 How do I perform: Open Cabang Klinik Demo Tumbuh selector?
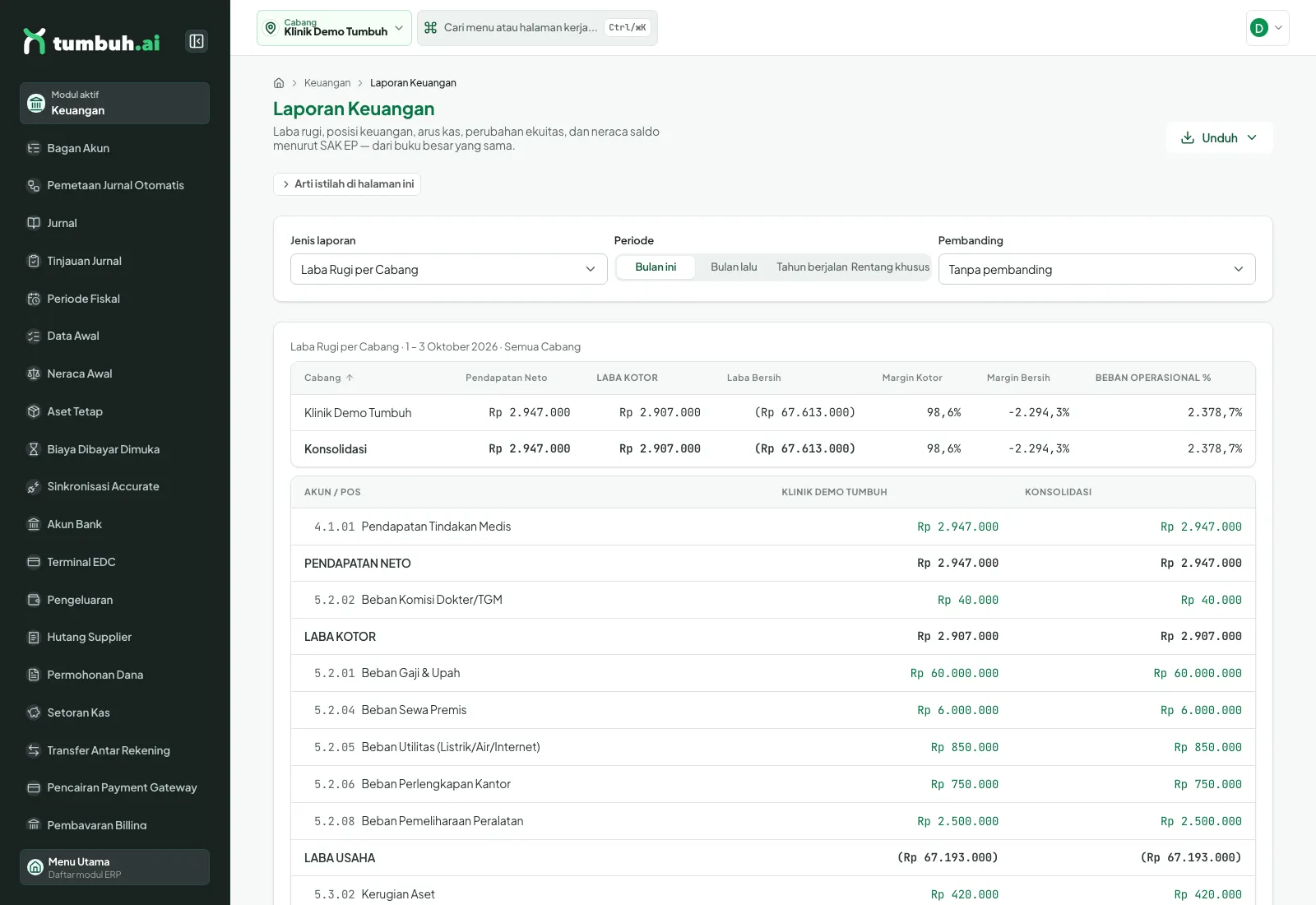click(334, 28)
